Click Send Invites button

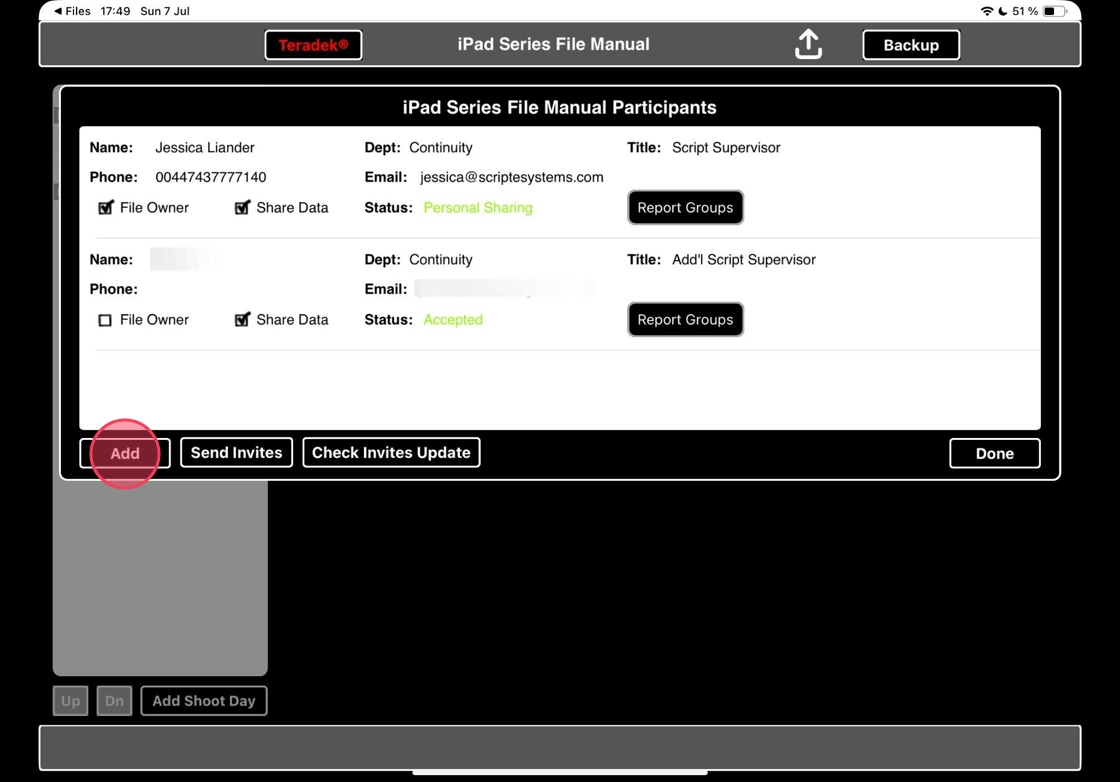click(x=236, y=453)
